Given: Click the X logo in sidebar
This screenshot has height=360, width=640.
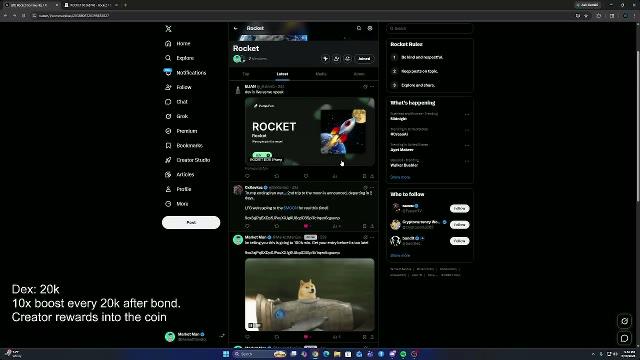Looking at the screenshot, I should click(168, 29).
